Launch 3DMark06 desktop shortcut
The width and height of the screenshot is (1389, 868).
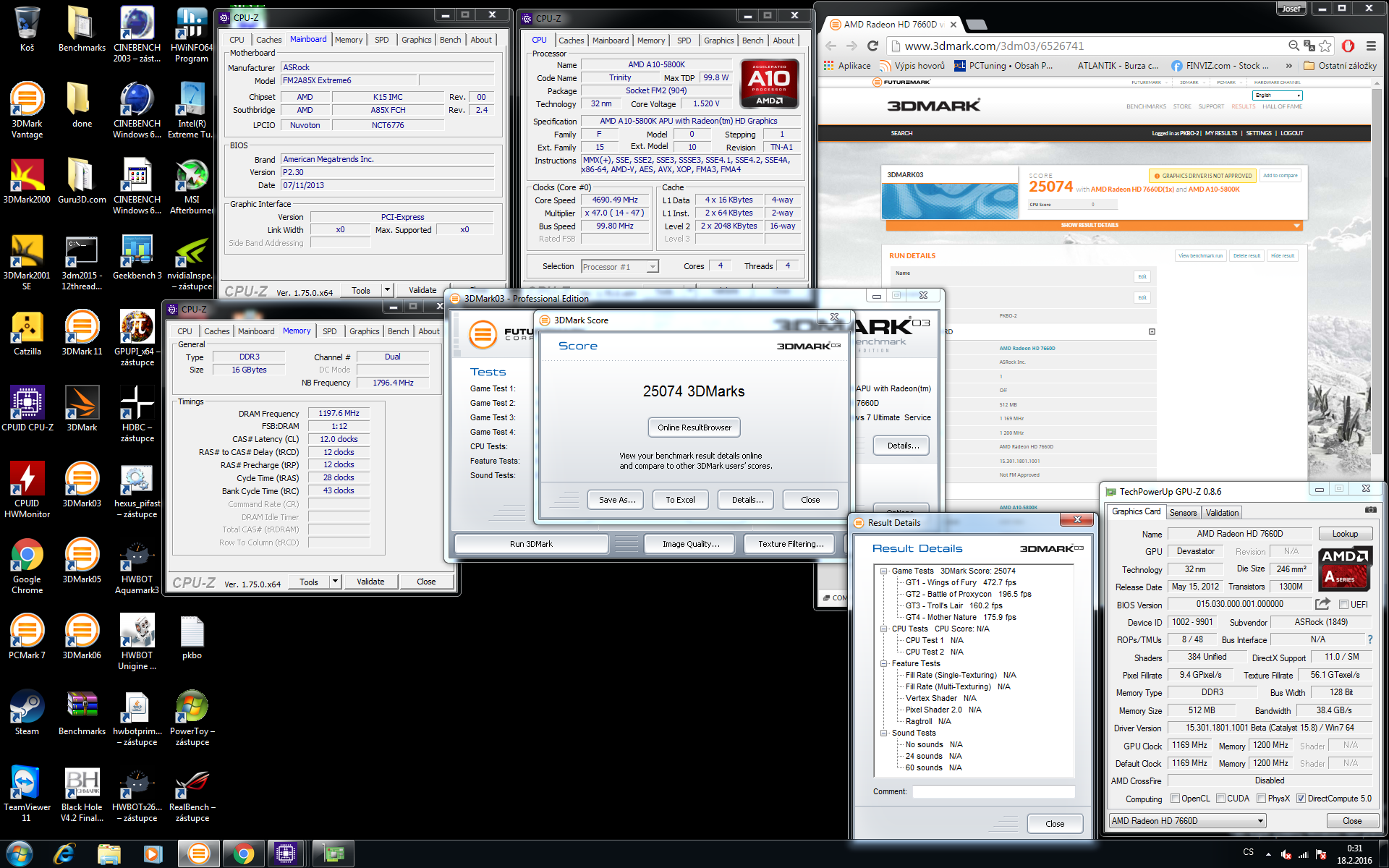click(x=82, y=637)
